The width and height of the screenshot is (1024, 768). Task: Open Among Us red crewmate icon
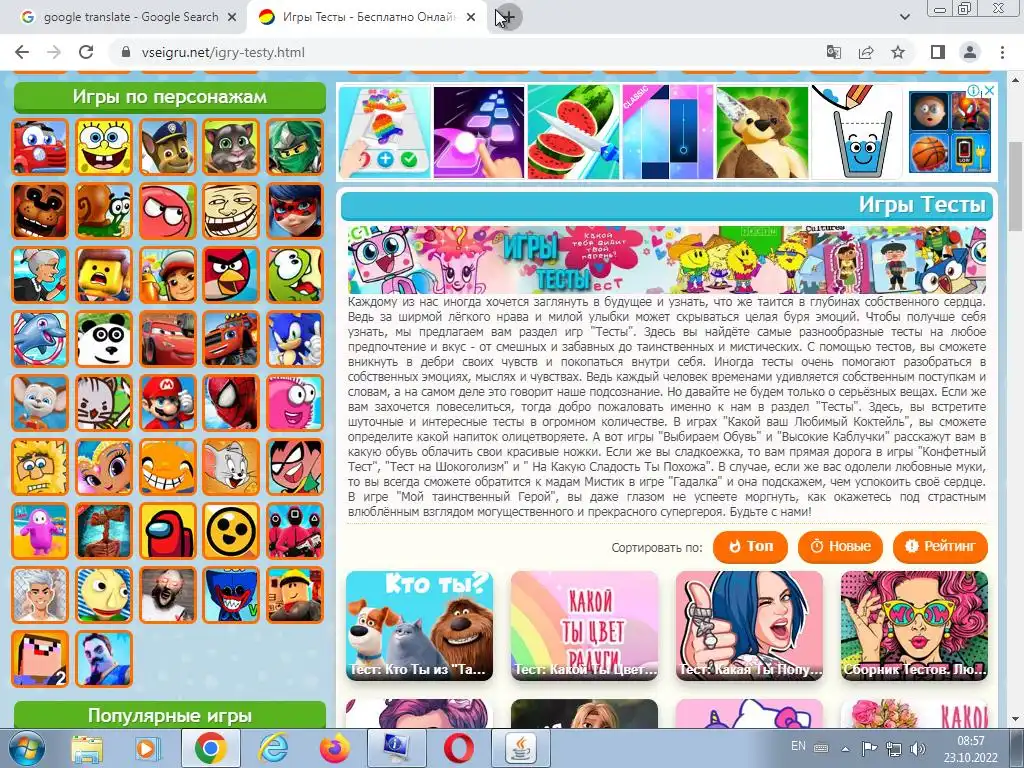coord(168,531)
